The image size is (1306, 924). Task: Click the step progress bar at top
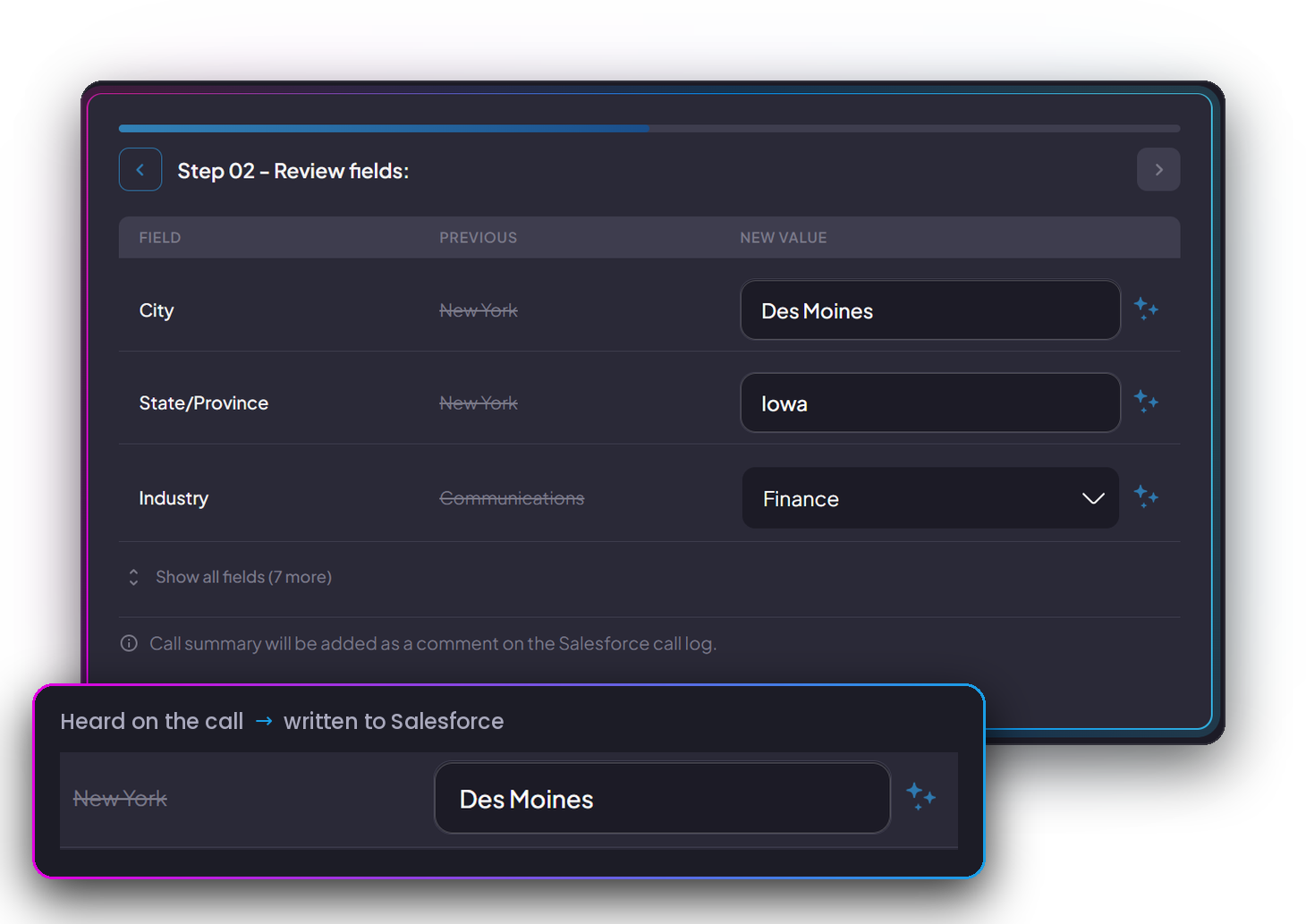coord(649,129)
